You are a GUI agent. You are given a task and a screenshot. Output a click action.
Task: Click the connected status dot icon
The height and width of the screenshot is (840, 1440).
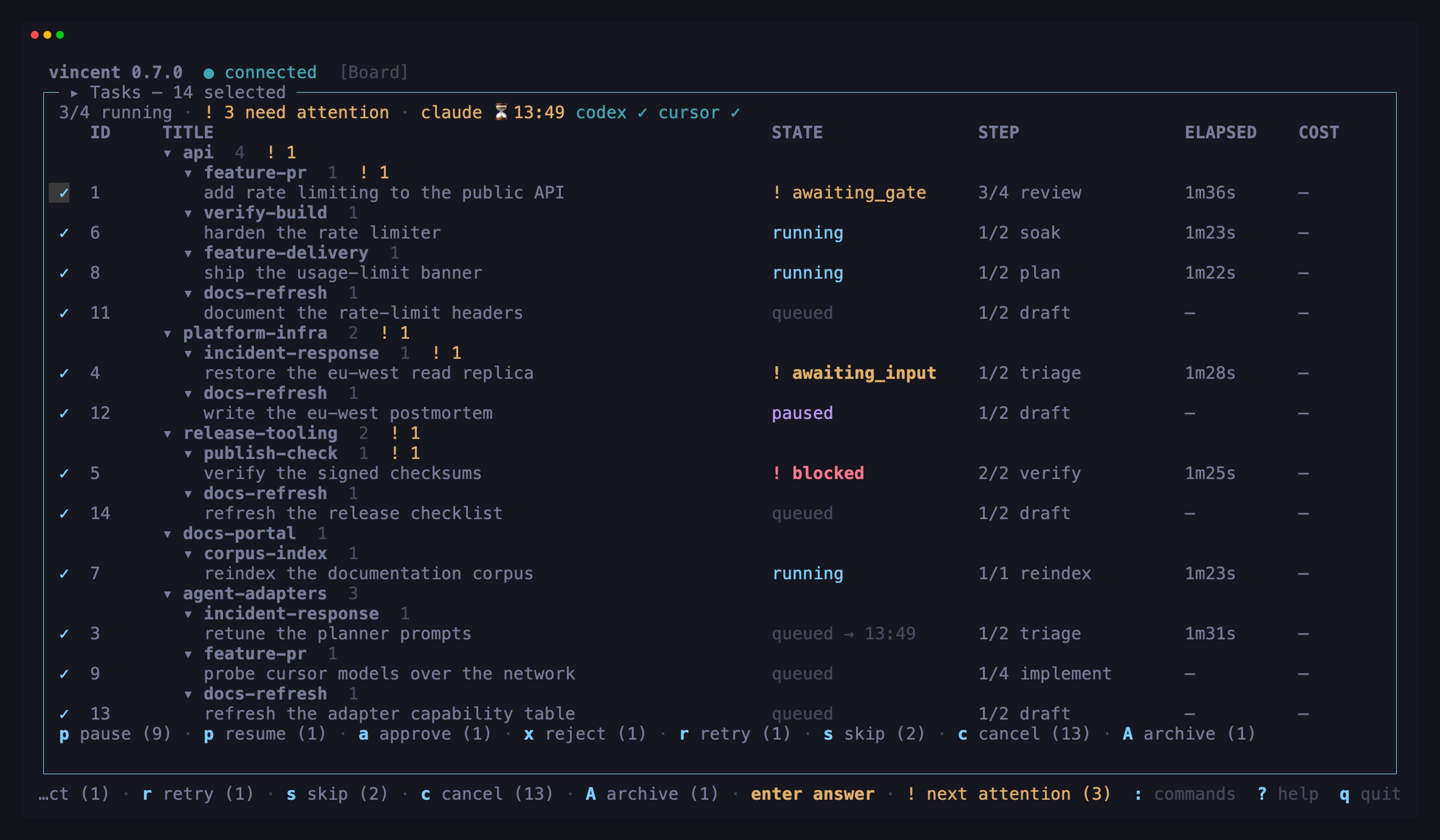point(208,73)
